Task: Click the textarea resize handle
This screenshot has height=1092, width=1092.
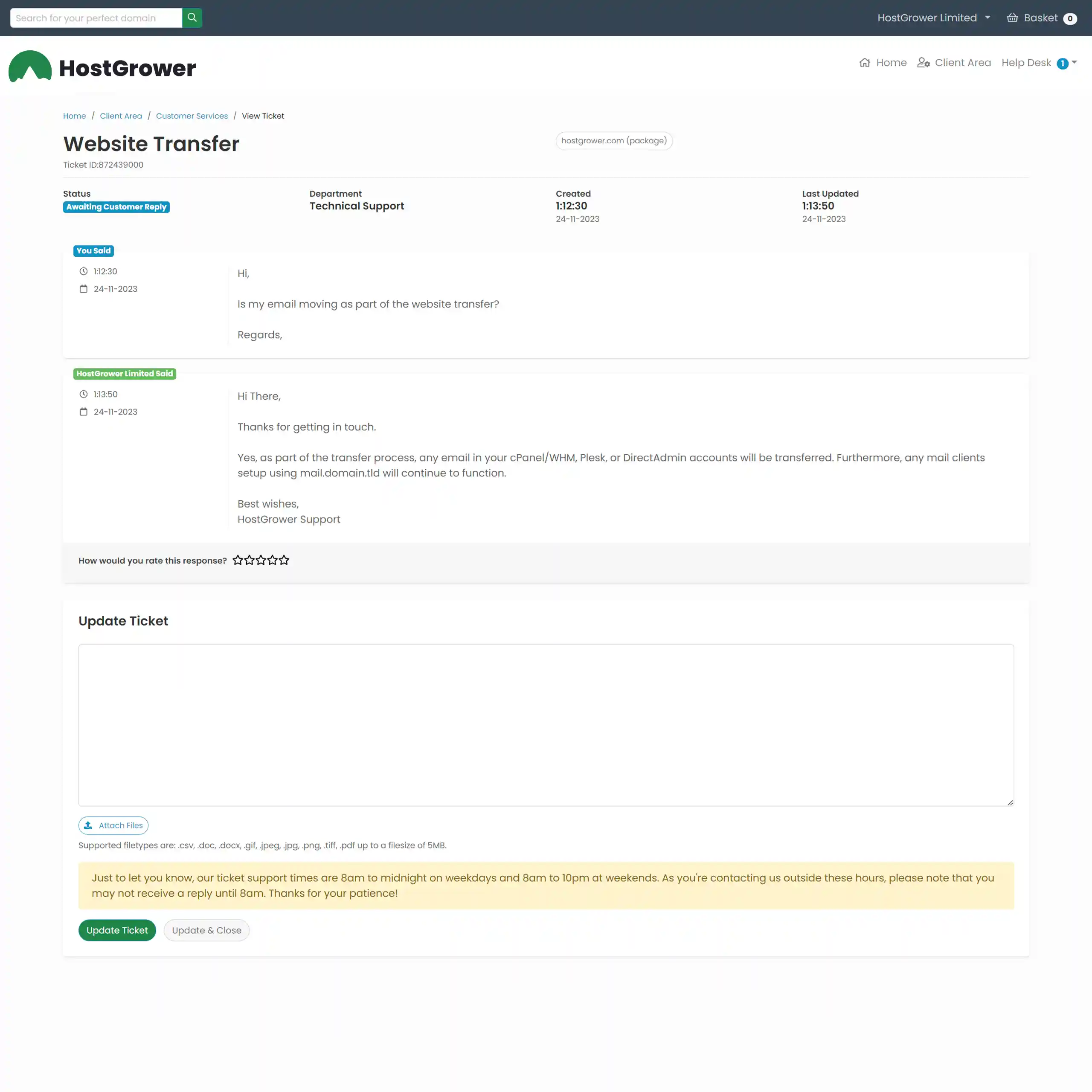Action: (x=1010, y=802)
